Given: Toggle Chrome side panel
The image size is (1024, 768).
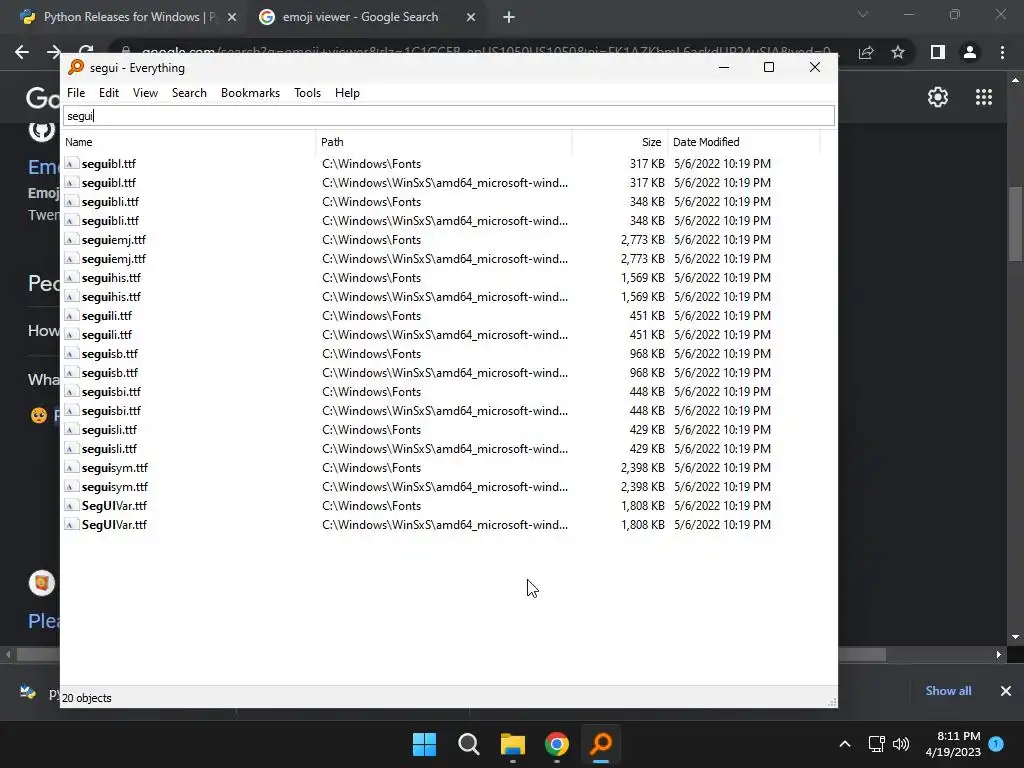Looking at the screenshot, I should click(x=937, y=52).
